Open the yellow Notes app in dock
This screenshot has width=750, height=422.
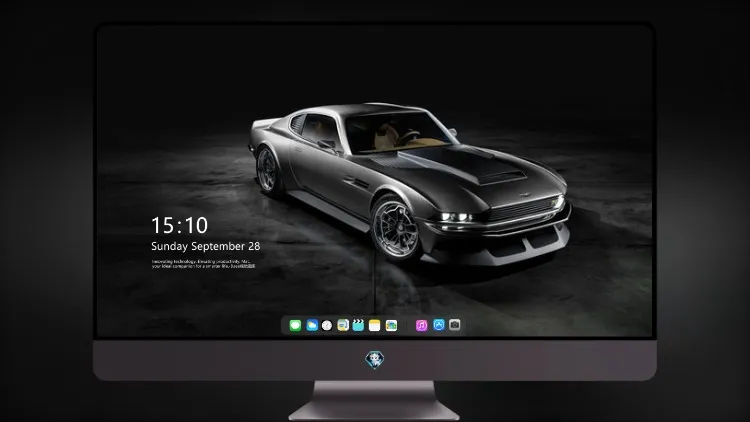(375, 325)
